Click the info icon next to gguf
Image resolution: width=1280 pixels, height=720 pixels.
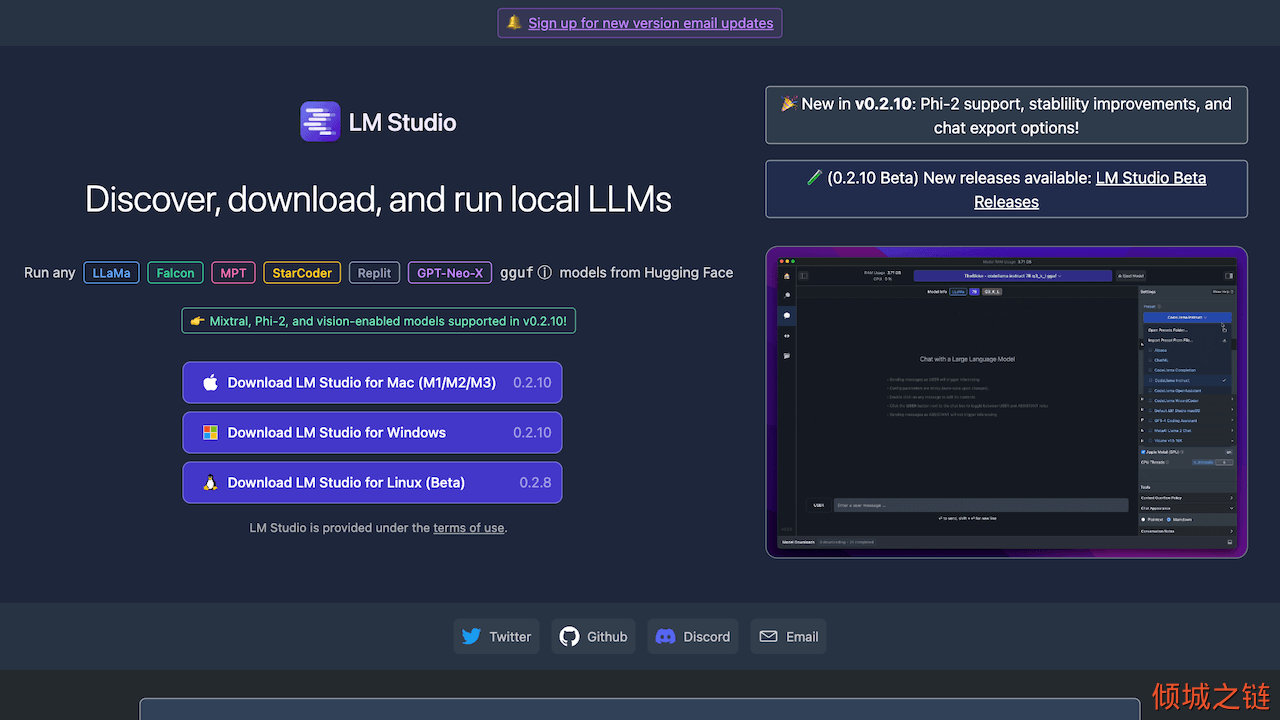point(544,272)
